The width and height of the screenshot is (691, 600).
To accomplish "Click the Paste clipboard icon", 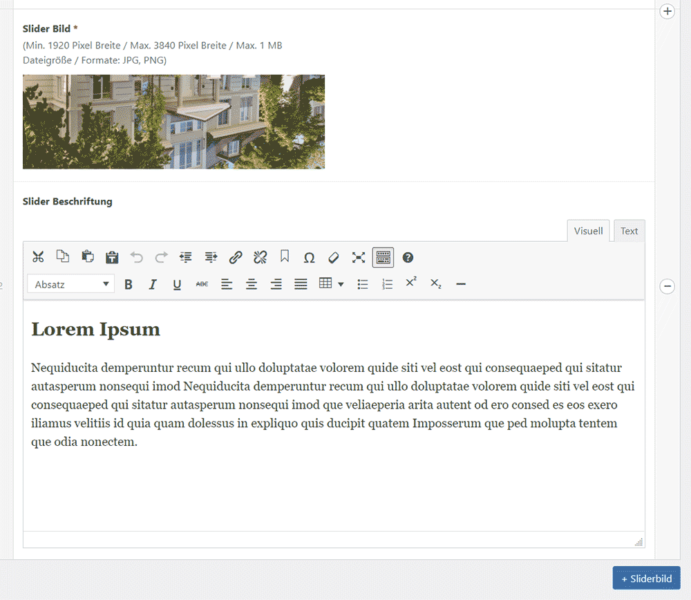I will click(87, 257).
